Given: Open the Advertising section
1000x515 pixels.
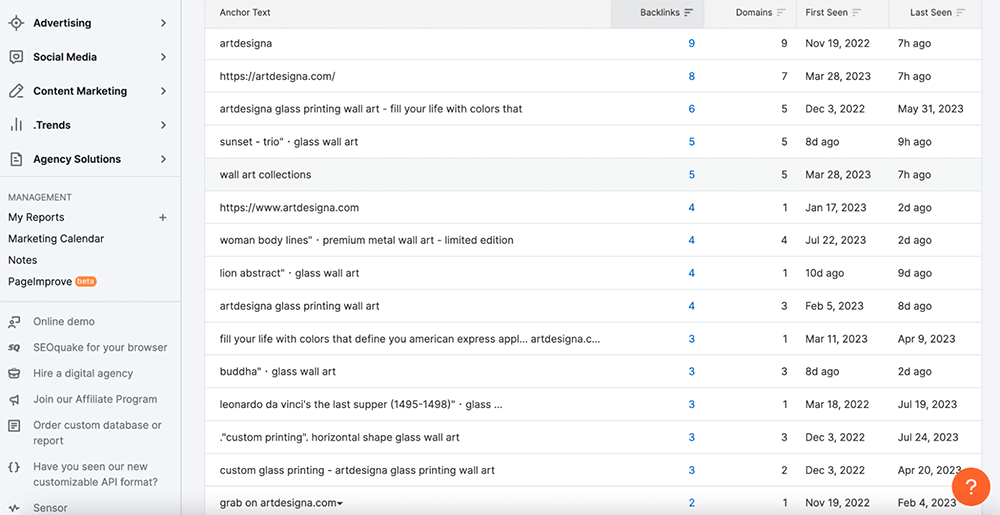Looking at the screenshot, I should click(x=62, y=23).
